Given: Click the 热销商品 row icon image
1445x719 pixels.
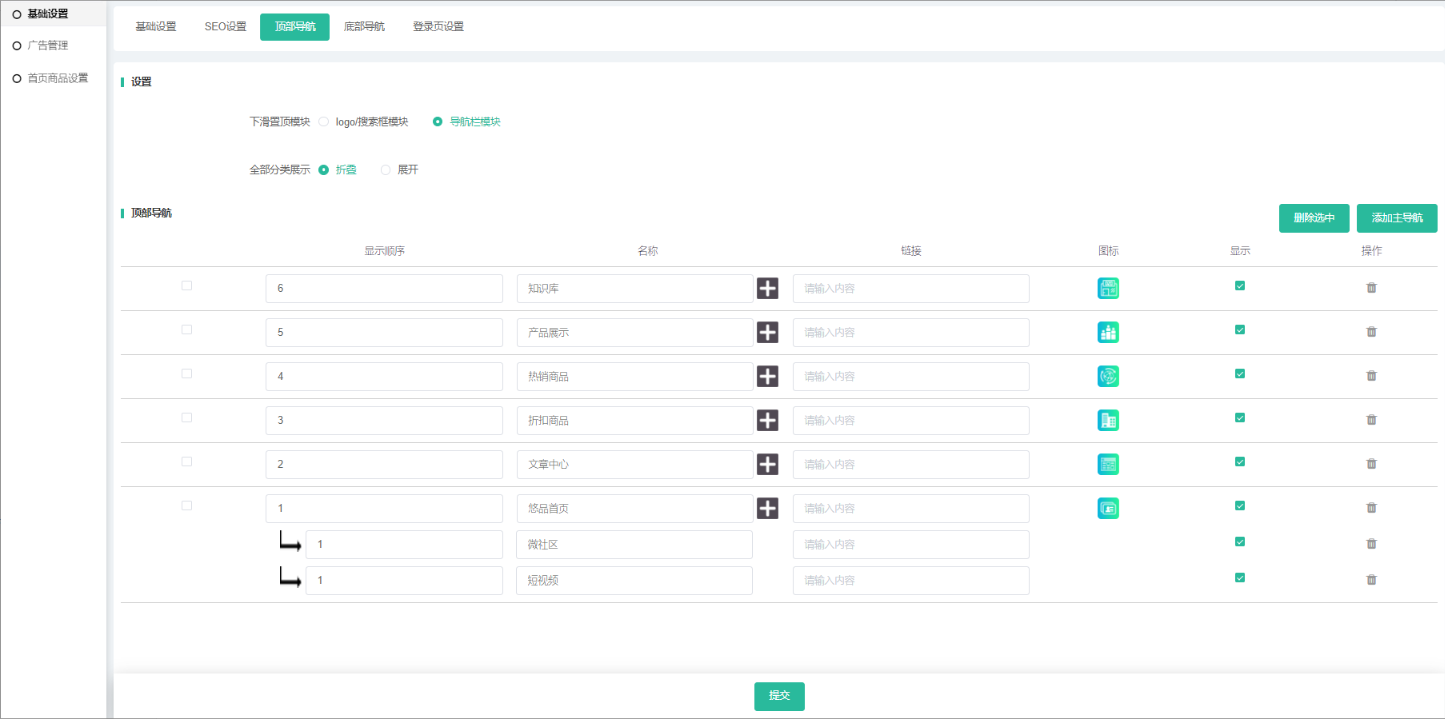Looking at the screenshot, I should [x=1108, y=377].
